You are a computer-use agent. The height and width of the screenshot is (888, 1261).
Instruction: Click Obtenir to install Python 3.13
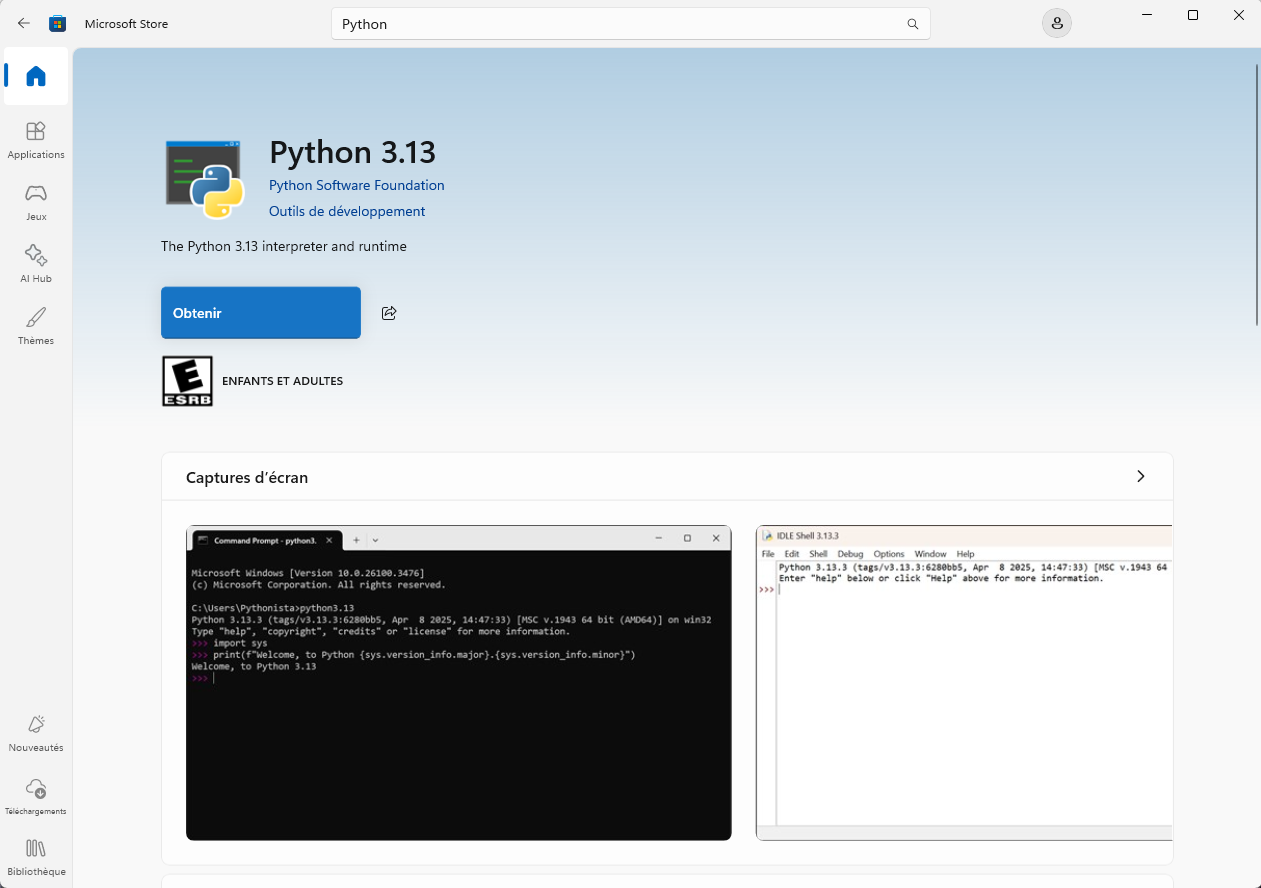(x=261, y=313)
